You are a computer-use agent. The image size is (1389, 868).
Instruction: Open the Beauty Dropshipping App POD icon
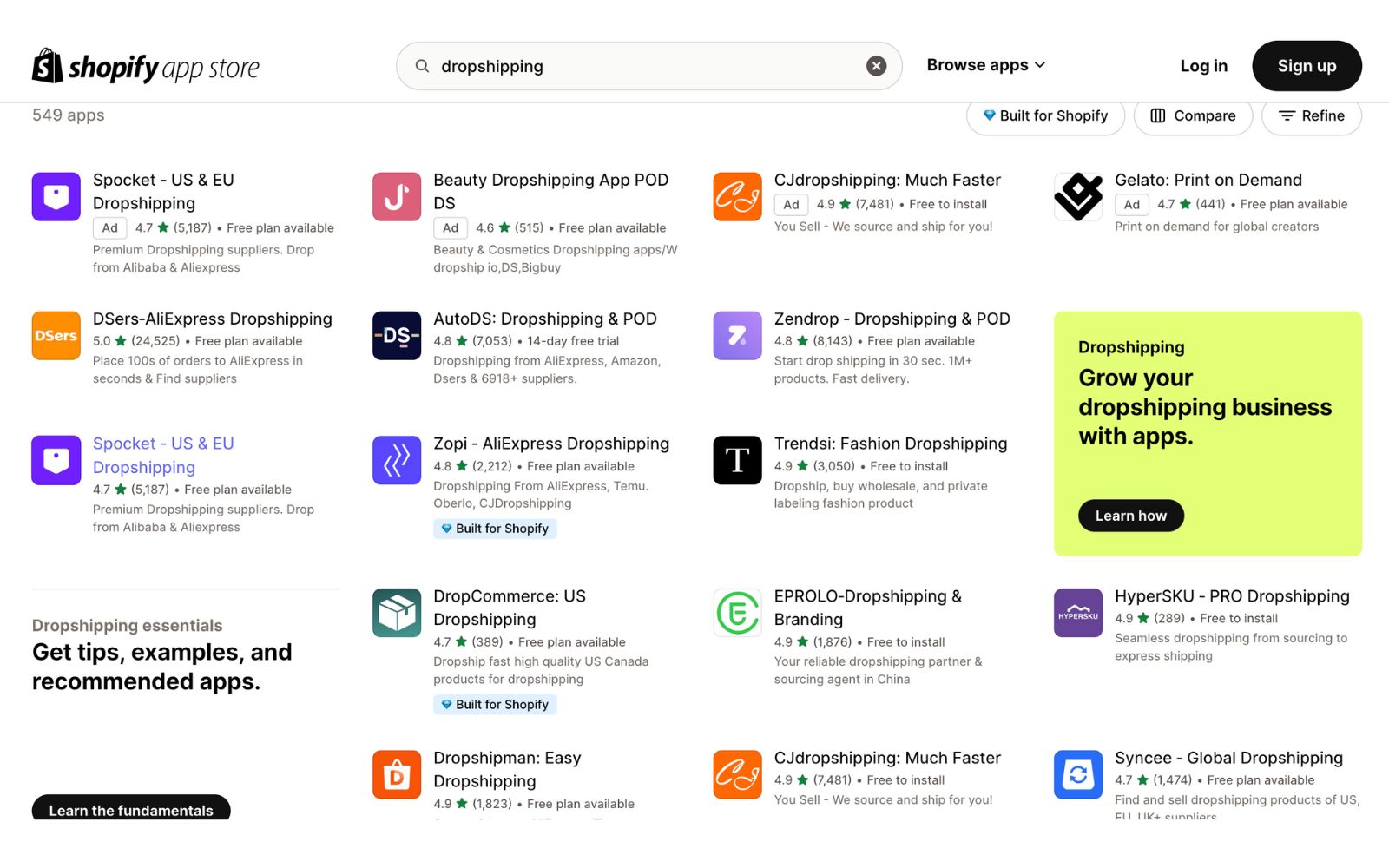point(397,196)
